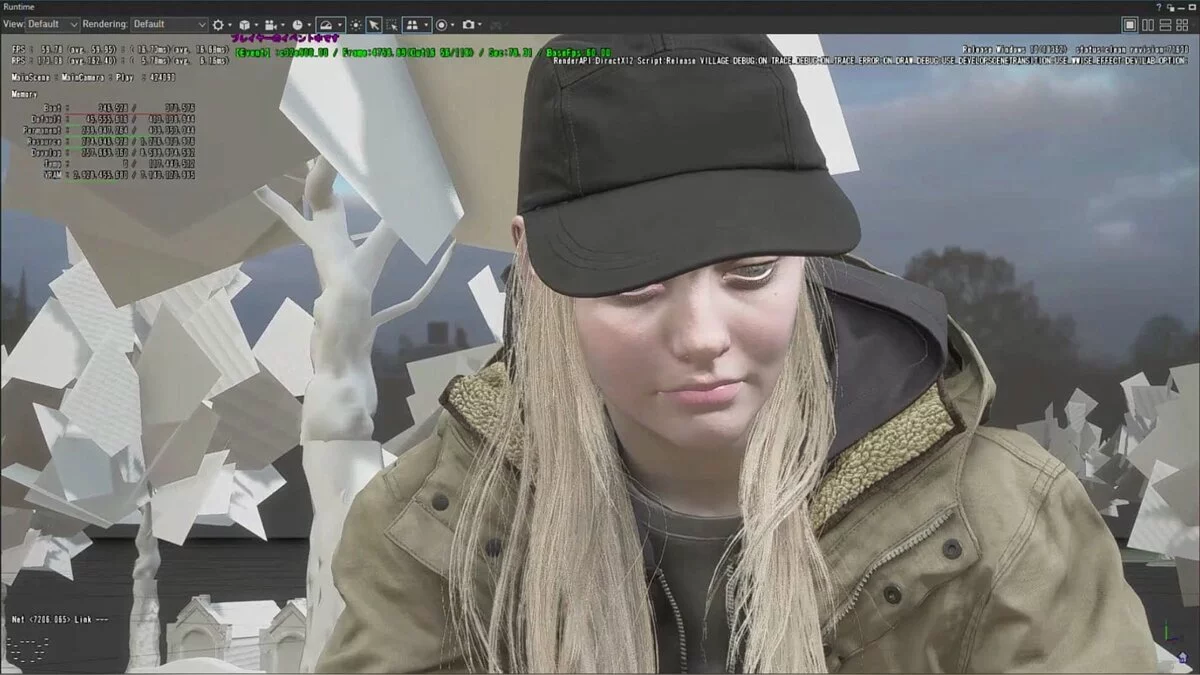Viewport: 1200px width, 675px height.
Task: Click the clock time icon
Action: click(297, 24)
